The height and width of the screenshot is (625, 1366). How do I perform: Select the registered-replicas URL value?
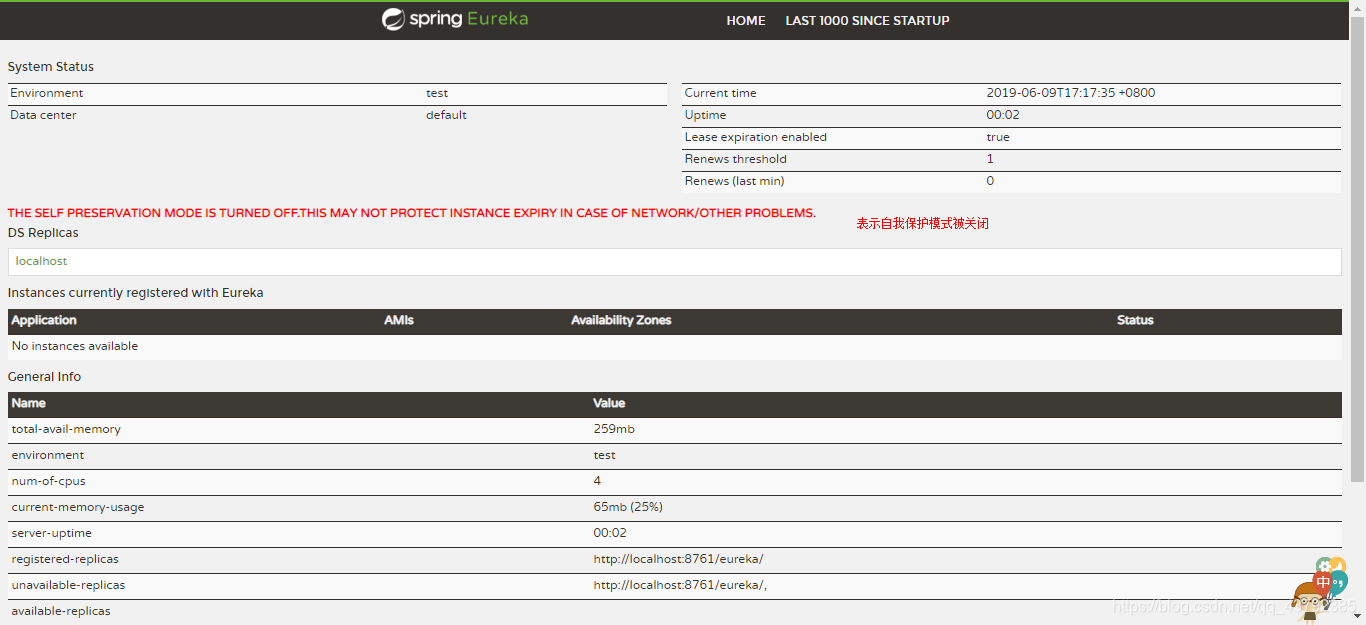[678, 559]
